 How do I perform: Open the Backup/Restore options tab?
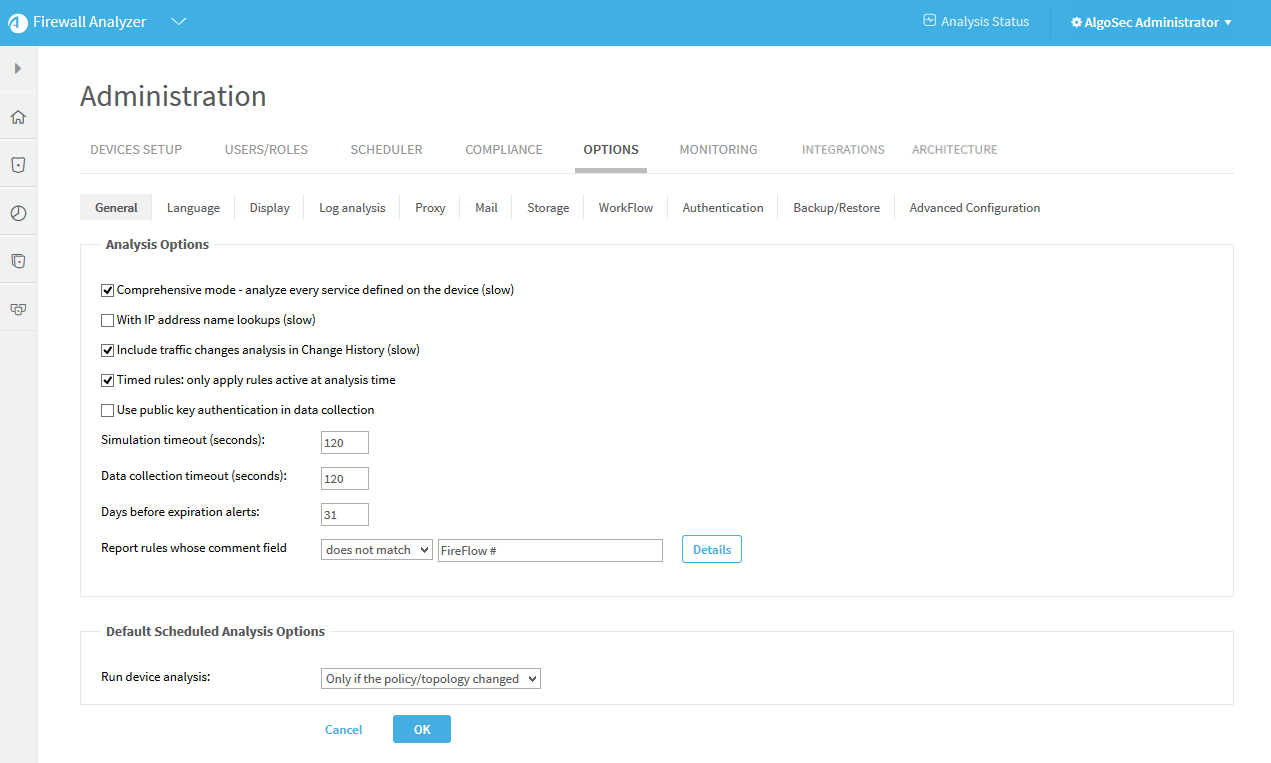(836, 208)
